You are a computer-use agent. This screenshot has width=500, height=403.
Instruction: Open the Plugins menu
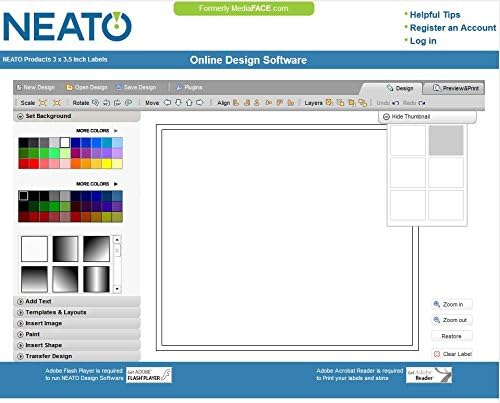click(x=189, y=87)
